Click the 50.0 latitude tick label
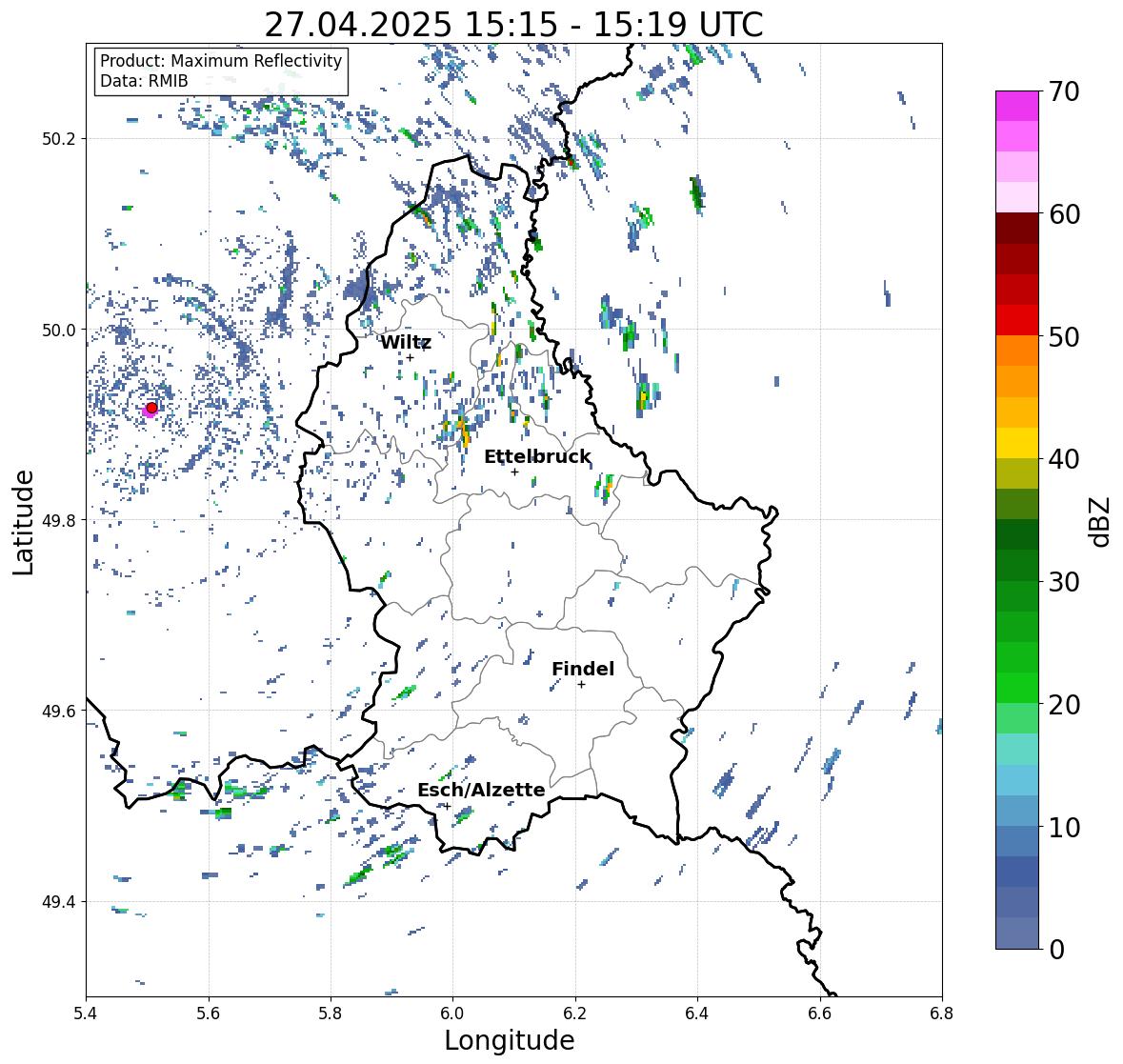The image size is (1123, 1064). [59, 331]
